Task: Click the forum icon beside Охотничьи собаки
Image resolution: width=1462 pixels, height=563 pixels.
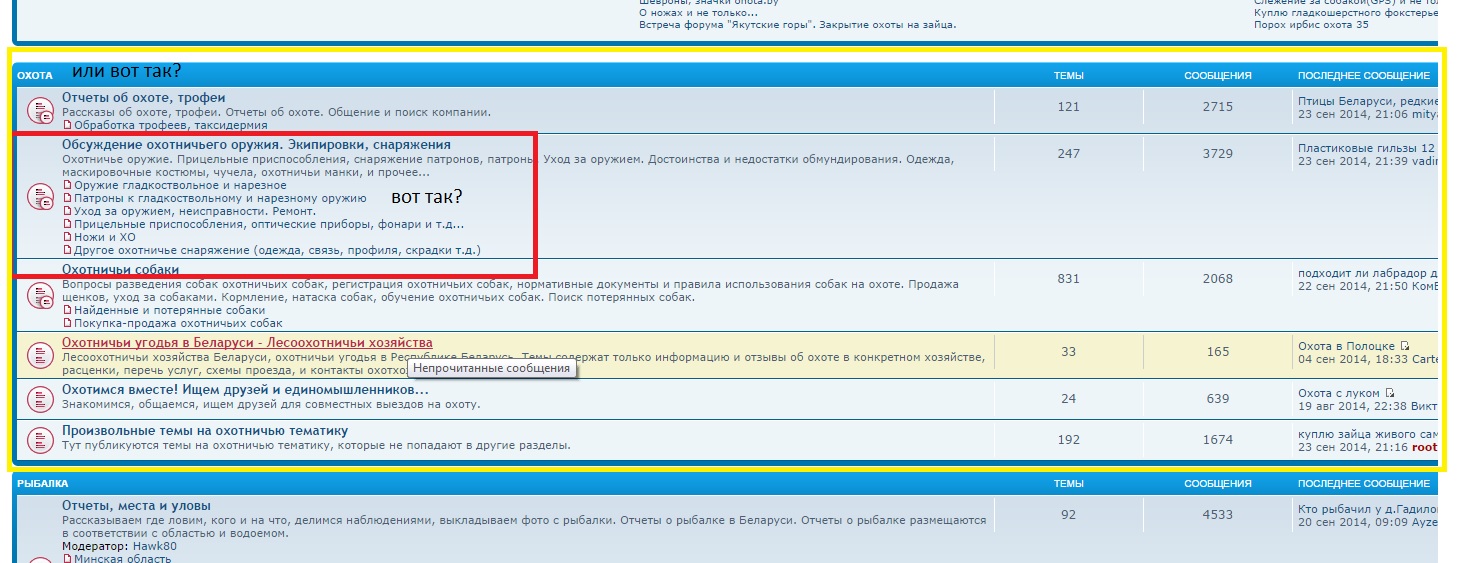Action: (x=39, y=295)
